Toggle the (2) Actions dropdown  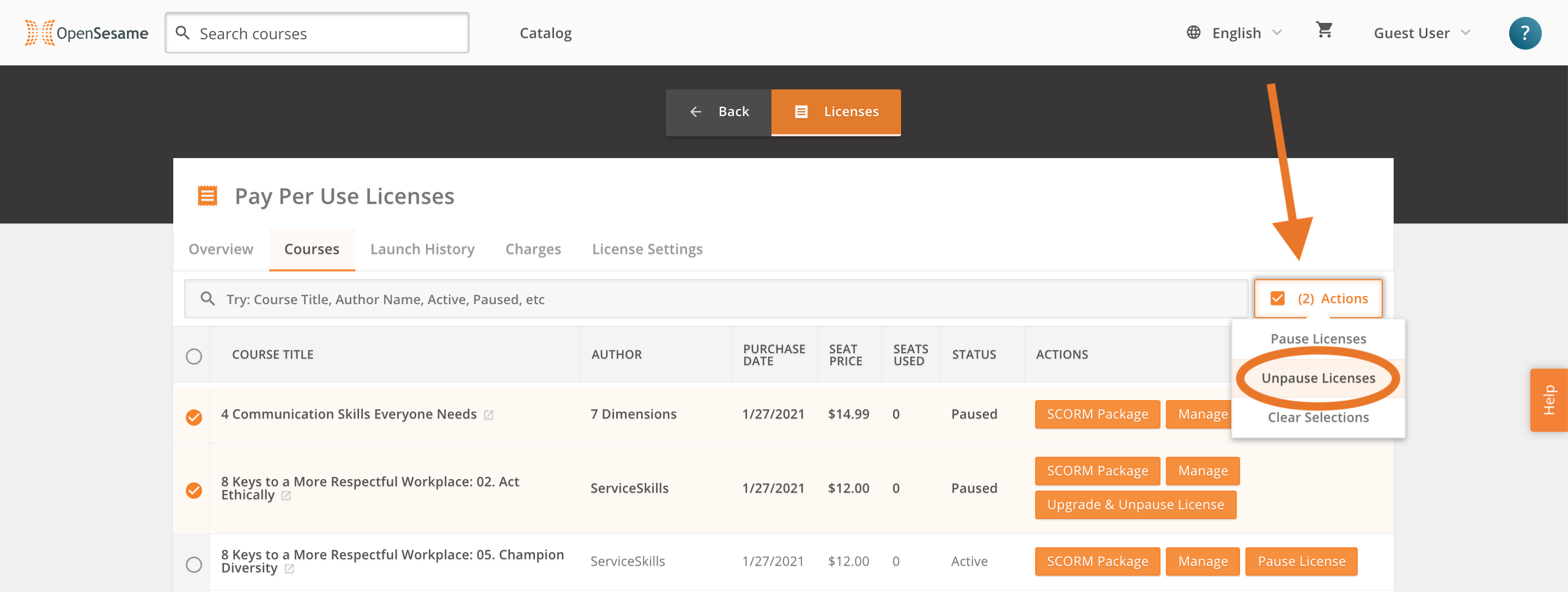tap(1318, 298)
